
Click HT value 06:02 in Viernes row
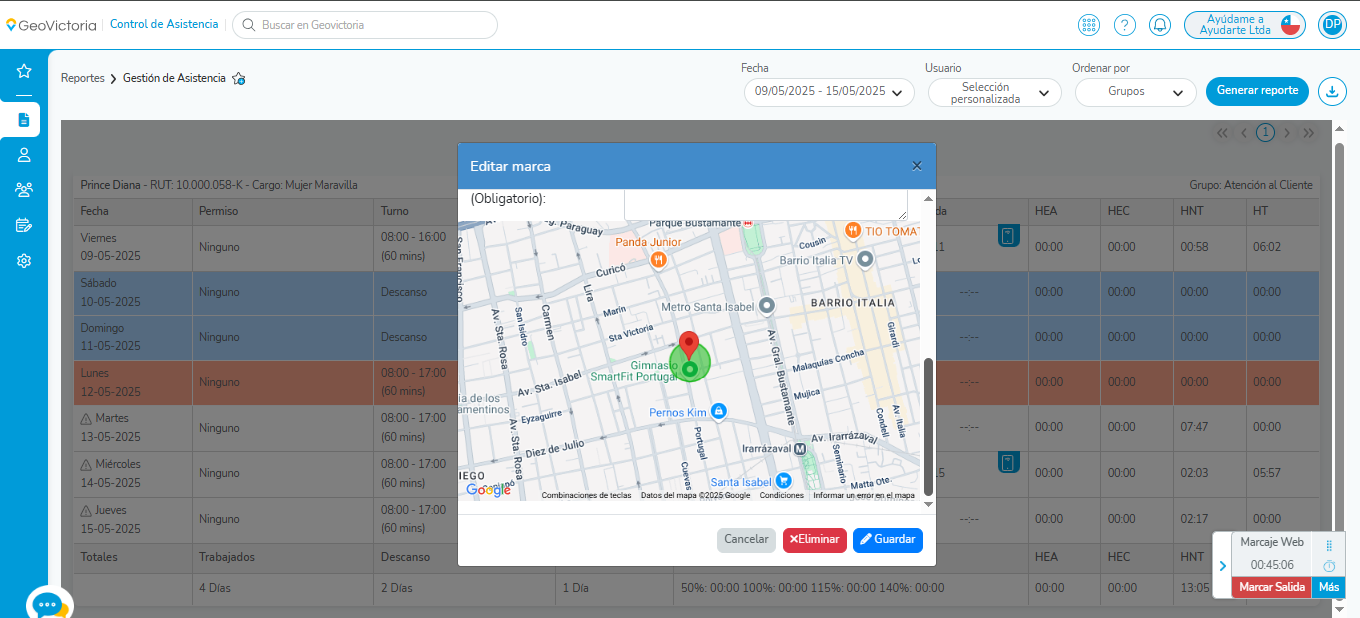click(1266, 247)
